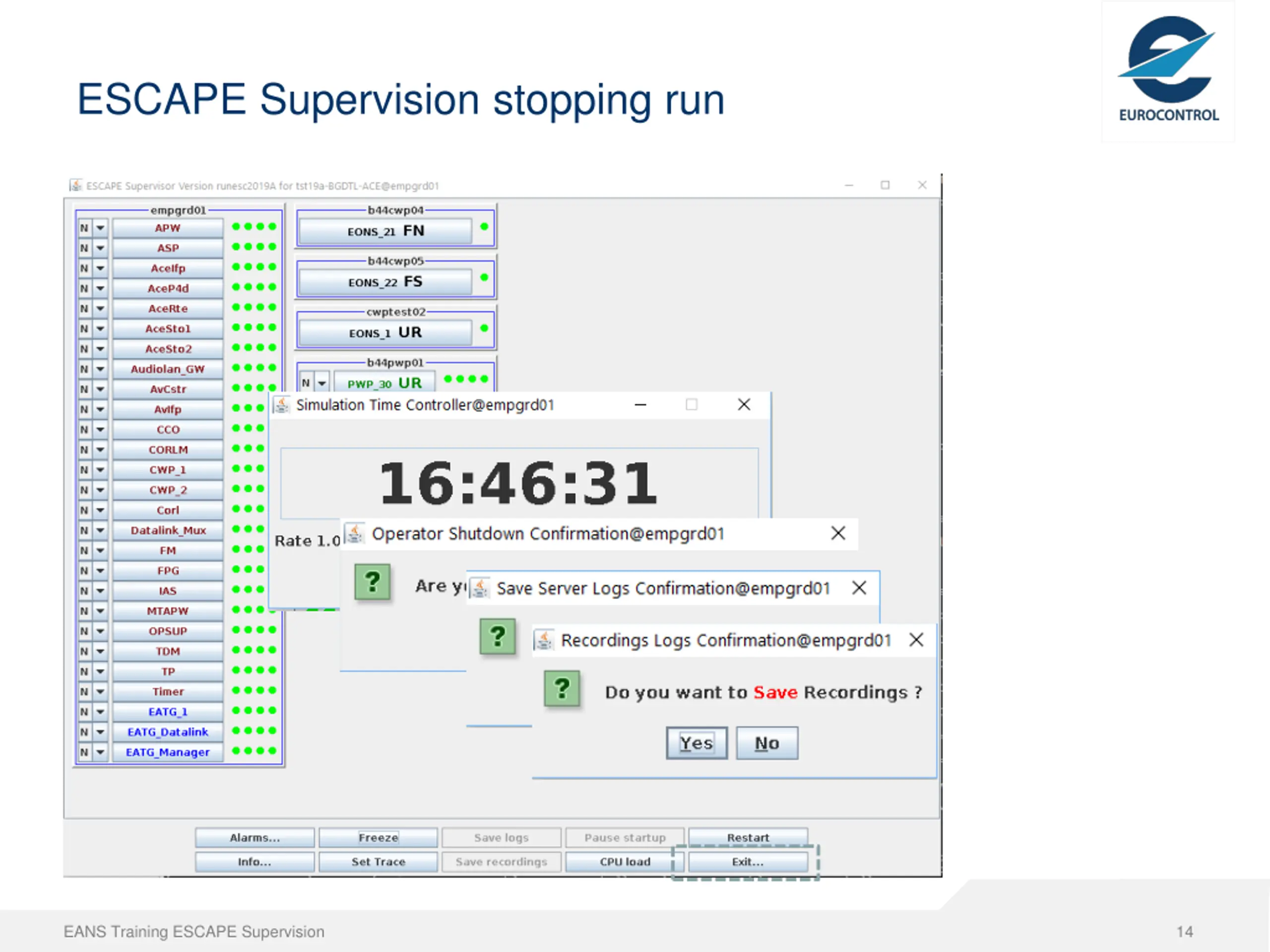Open the dropdown next to AceRte

[x=101, y=308]
